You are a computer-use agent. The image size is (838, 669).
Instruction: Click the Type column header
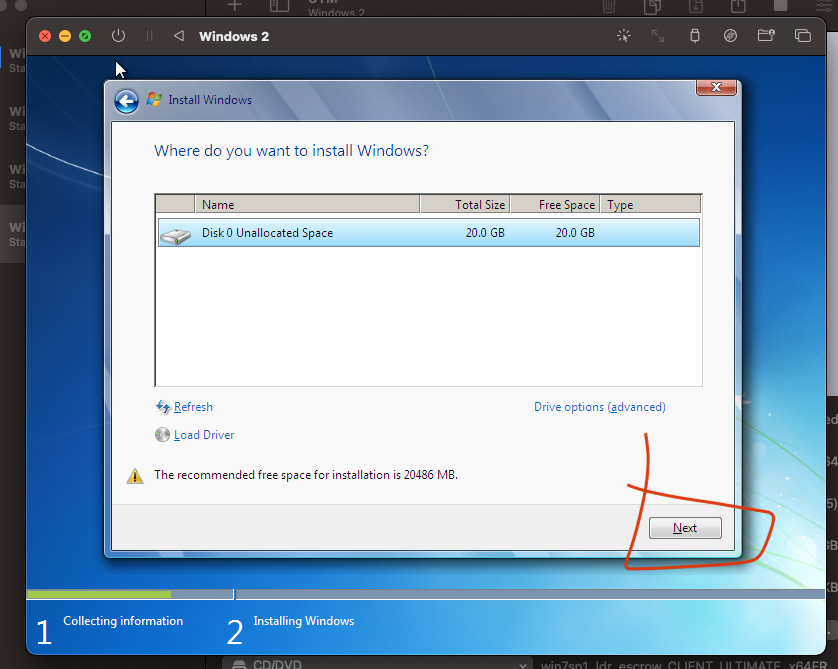tap(650, 205)
